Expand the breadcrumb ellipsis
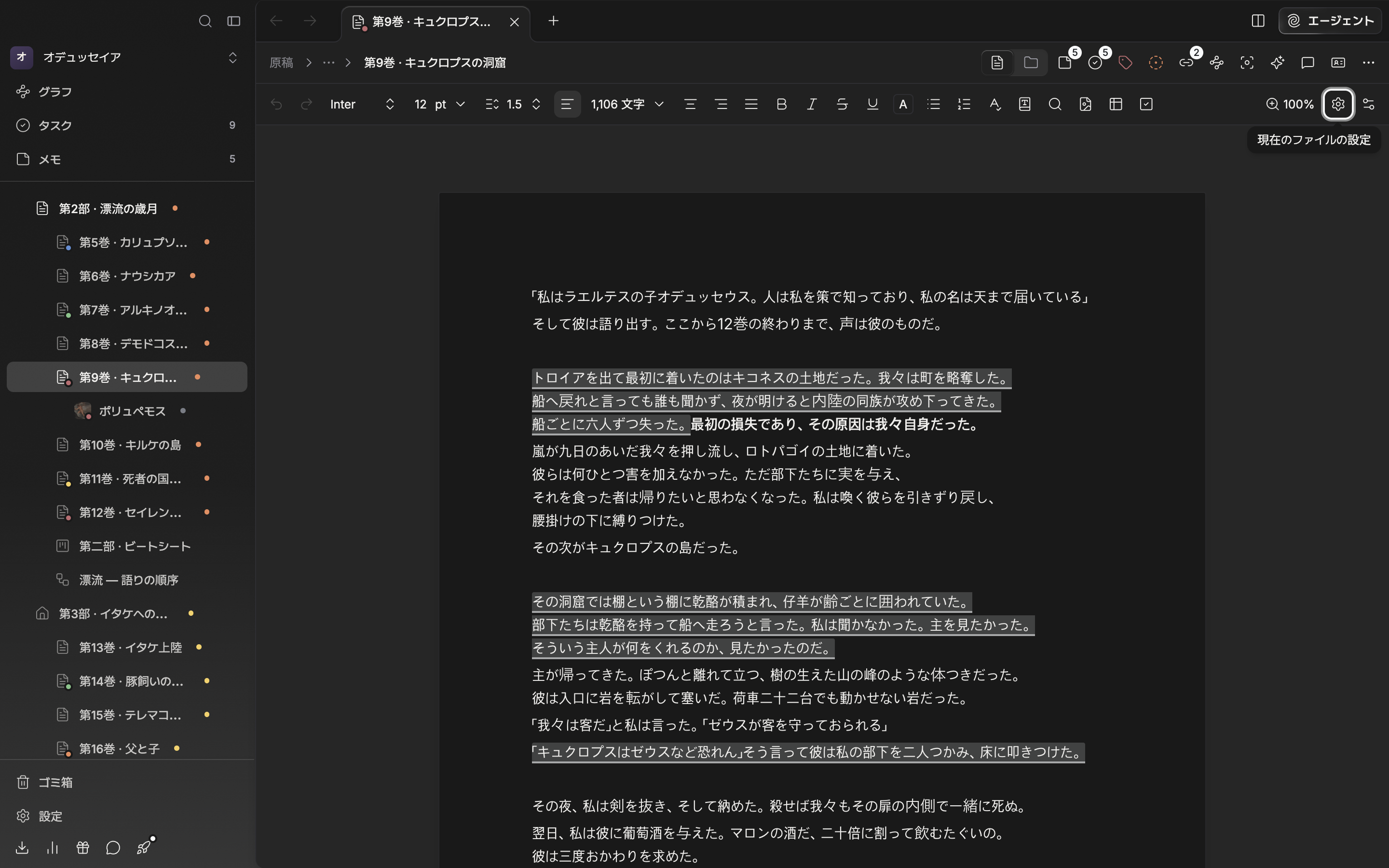The height and width of the screenshot is (868, 1389). click(x=329, y=63)
